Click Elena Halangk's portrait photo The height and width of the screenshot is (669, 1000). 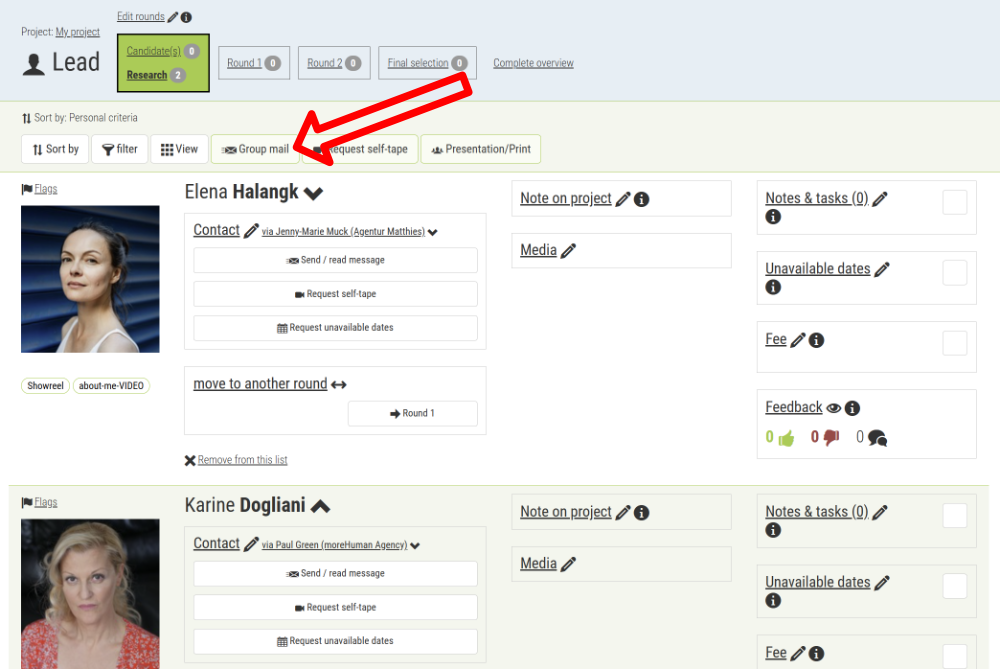point(90,279)
